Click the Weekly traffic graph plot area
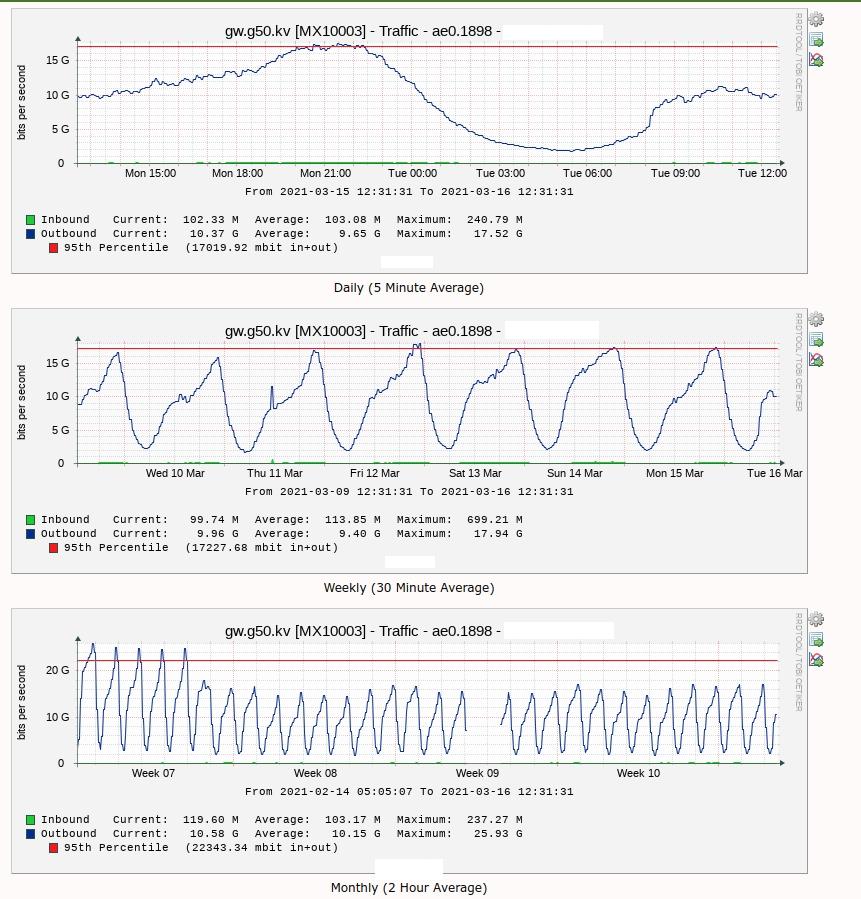Image resolution: width=861 pixels, height=899 pixels. click(x=428, y=402)
